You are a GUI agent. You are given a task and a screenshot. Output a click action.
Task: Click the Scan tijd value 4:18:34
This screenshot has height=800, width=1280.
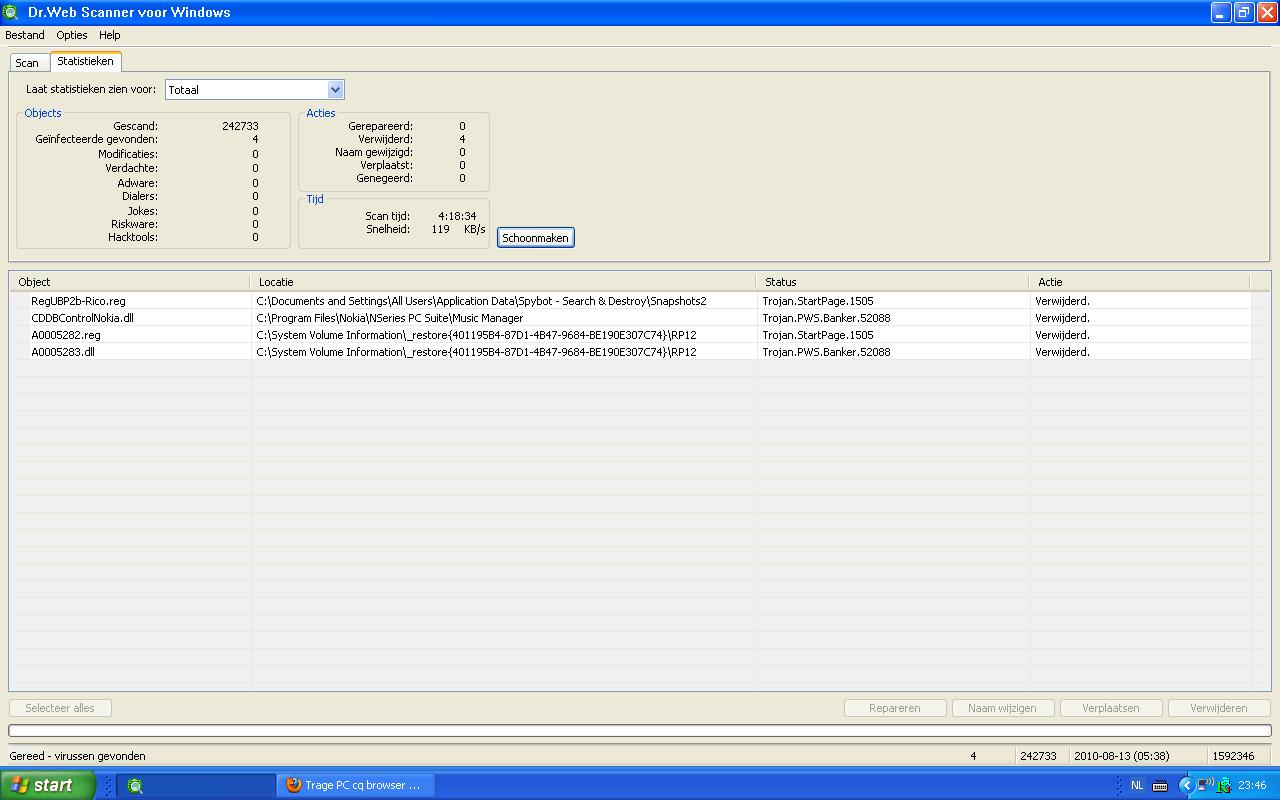(457, 216)
